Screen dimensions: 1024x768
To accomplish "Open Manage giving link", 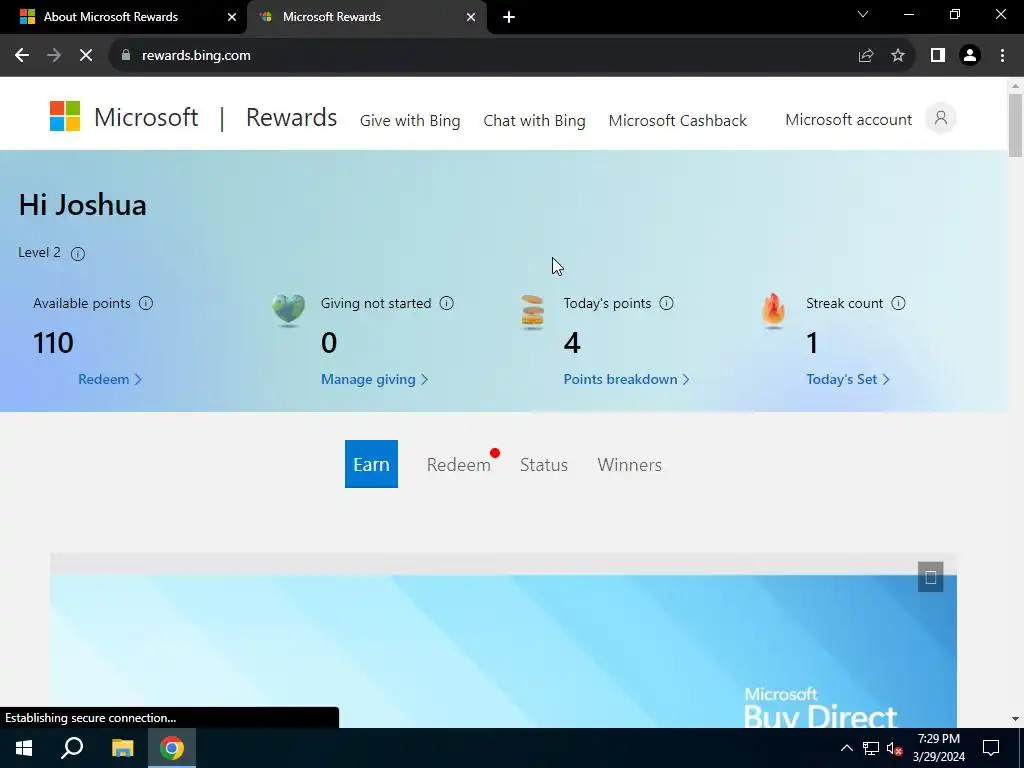I will coord(374,379).
